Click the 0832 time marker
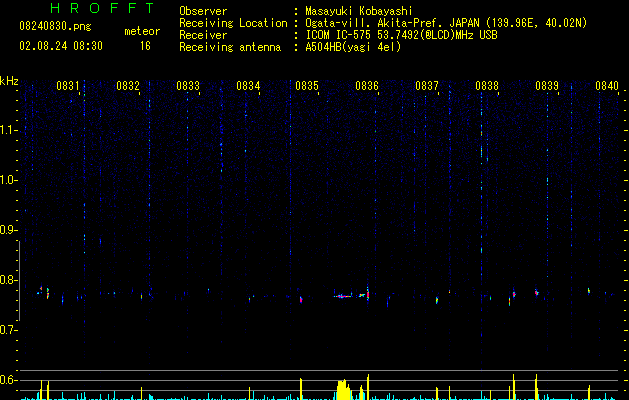Screen dimensions: 629x400 pos(128,86)
